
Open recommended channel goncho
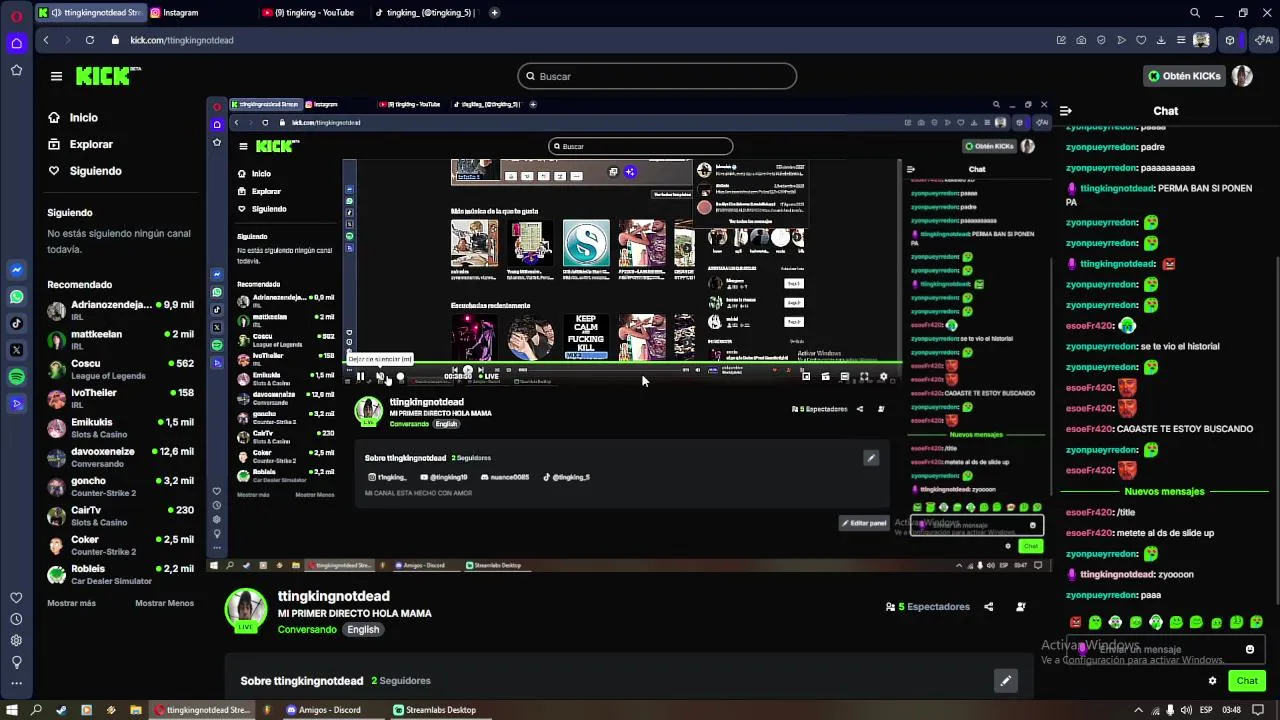coord(121,486)
